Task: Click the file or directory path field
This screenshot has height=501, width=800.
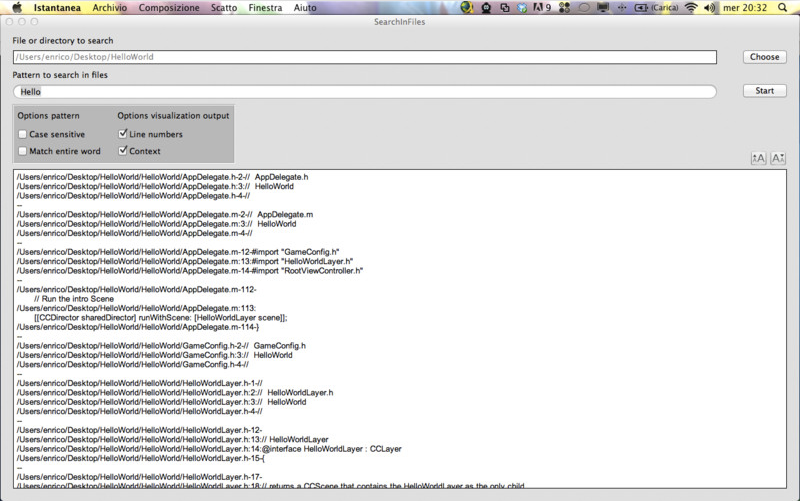Action: tap(364, 57)
